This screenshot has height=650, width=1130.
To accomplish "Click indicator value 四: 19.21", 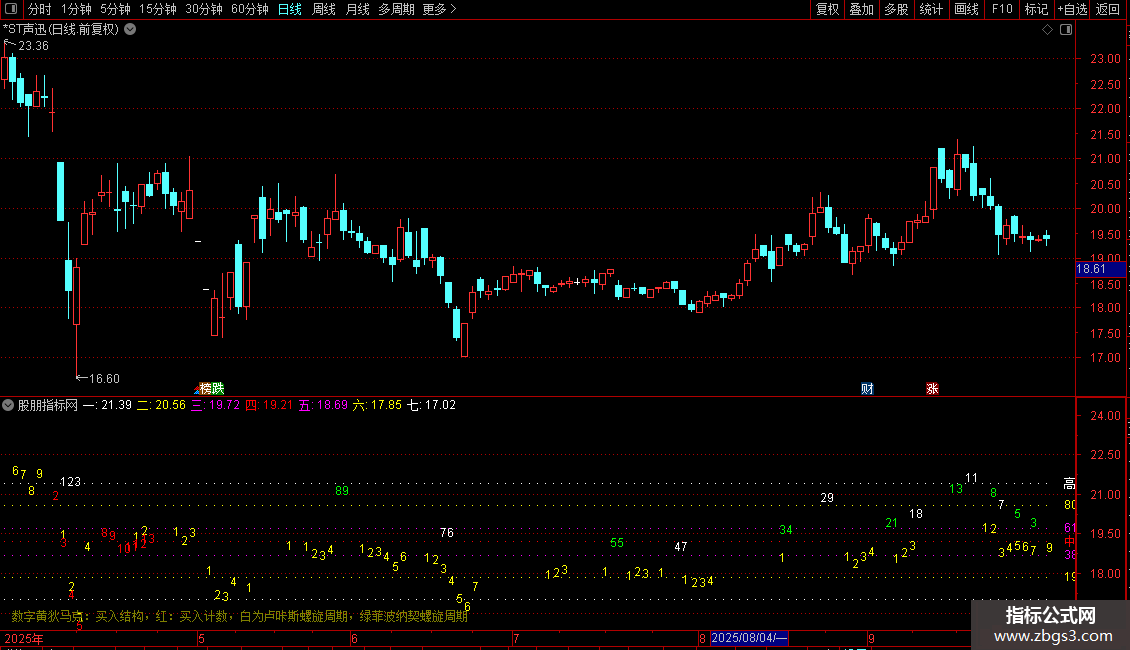I will point(269,405).
